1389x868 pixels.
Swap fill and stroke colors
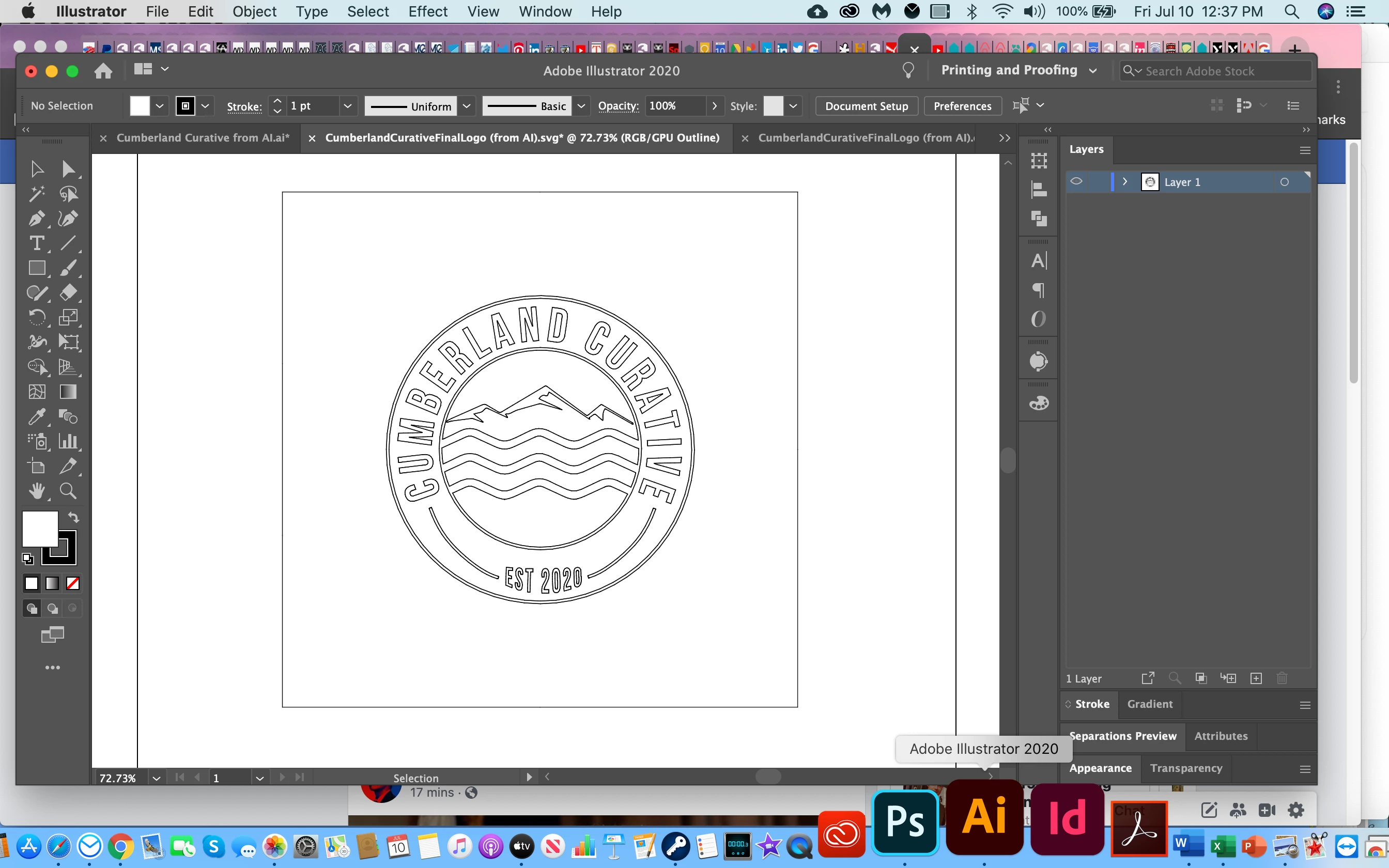coord(73,517)
